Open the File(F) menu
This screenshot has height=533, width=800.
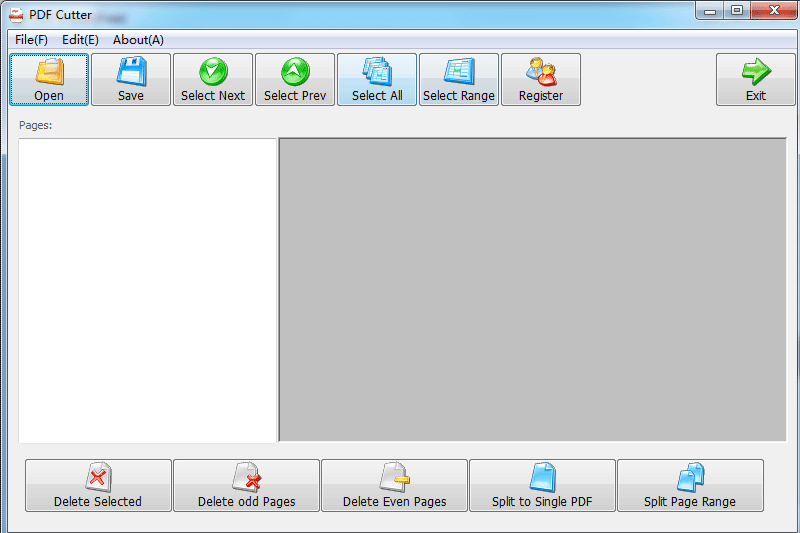click(x=31, y=40)
